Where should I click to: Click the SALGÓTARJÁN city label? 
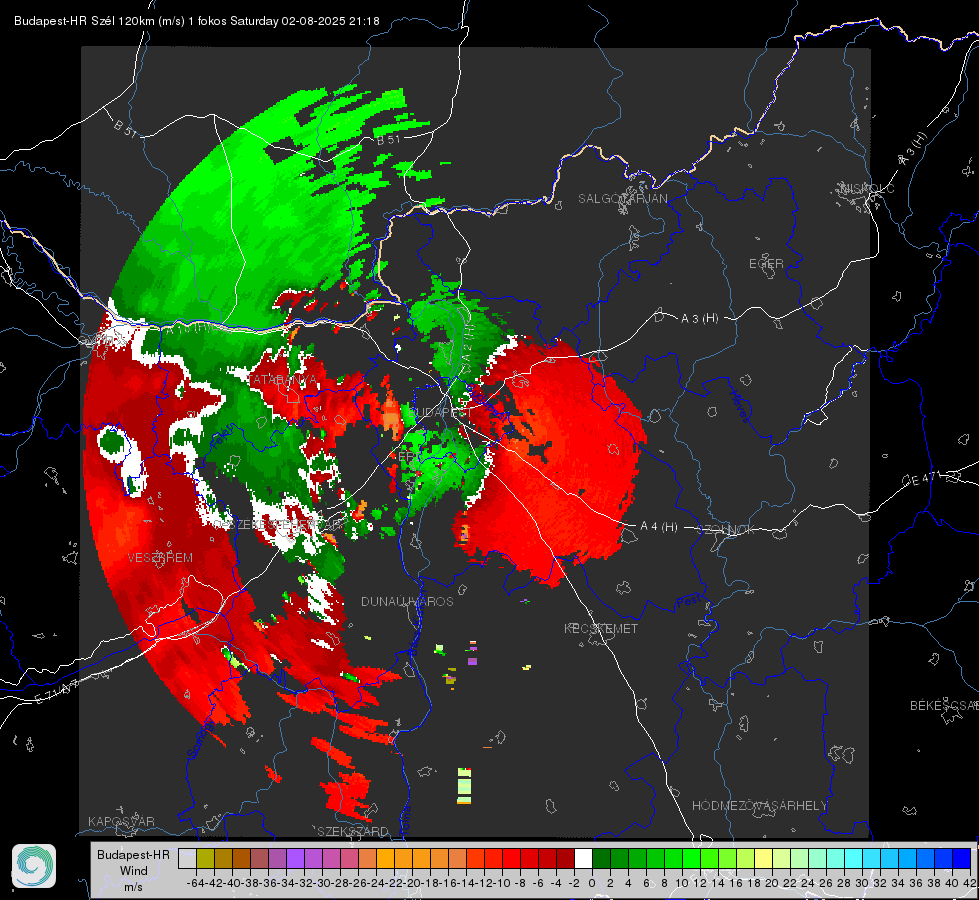coord(622,199)
